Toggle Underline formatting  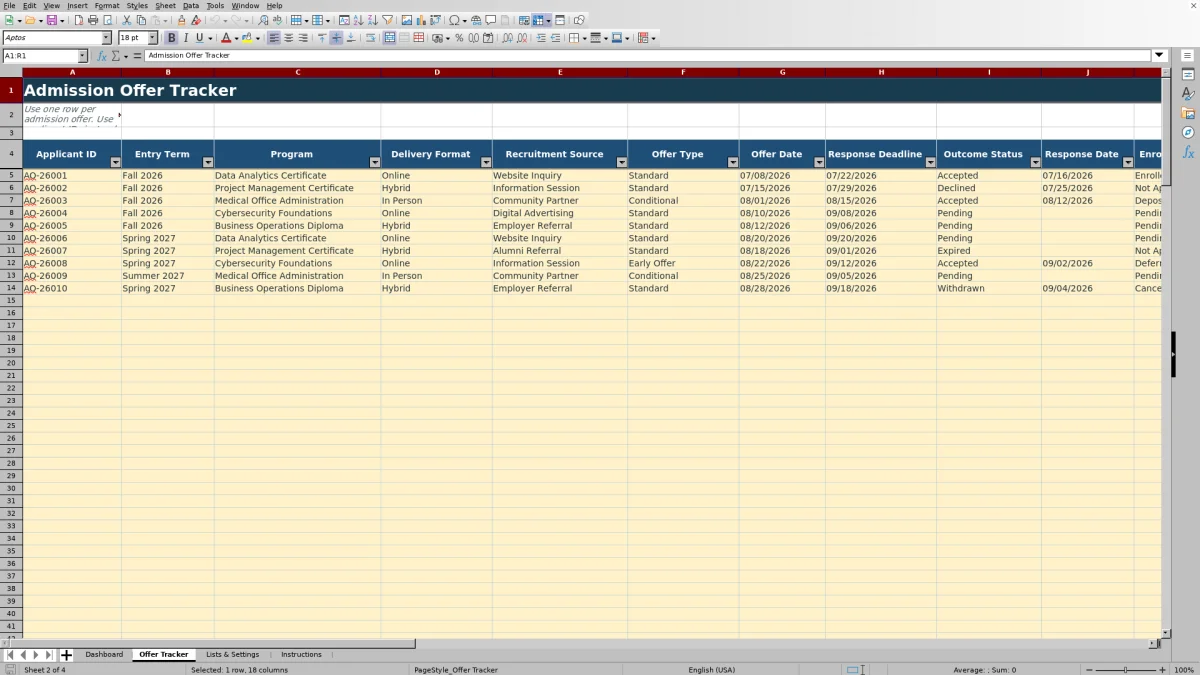pos(198,38)
